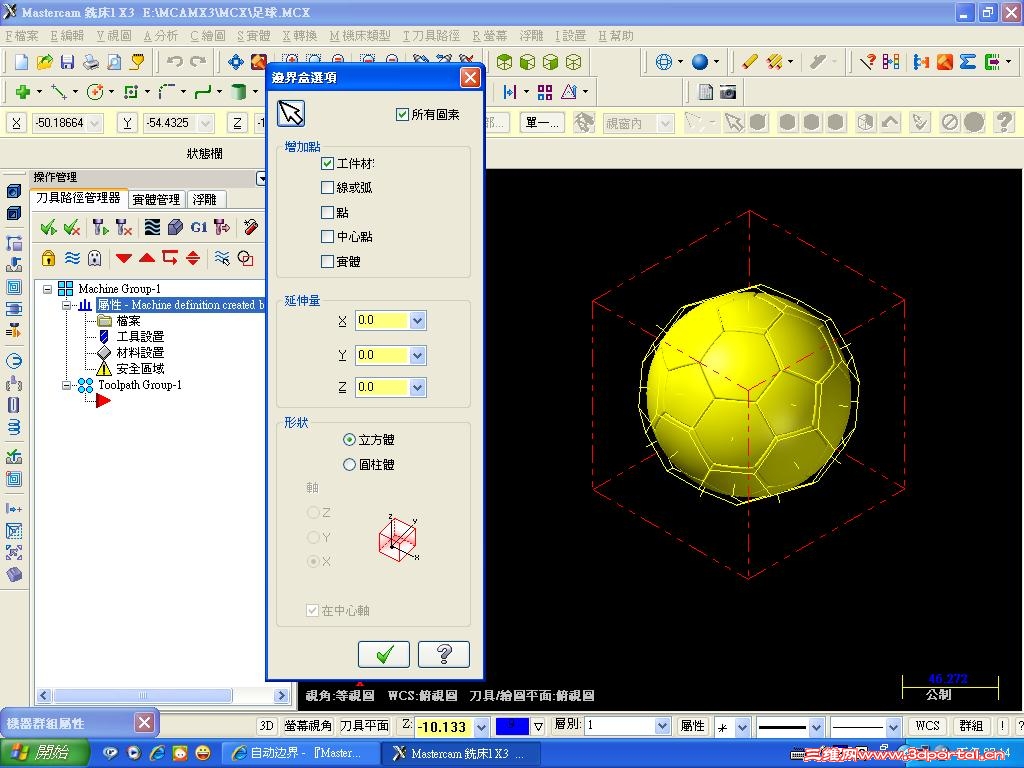
Task: Click the 刀具平面 button
Action: coord(364,726)
